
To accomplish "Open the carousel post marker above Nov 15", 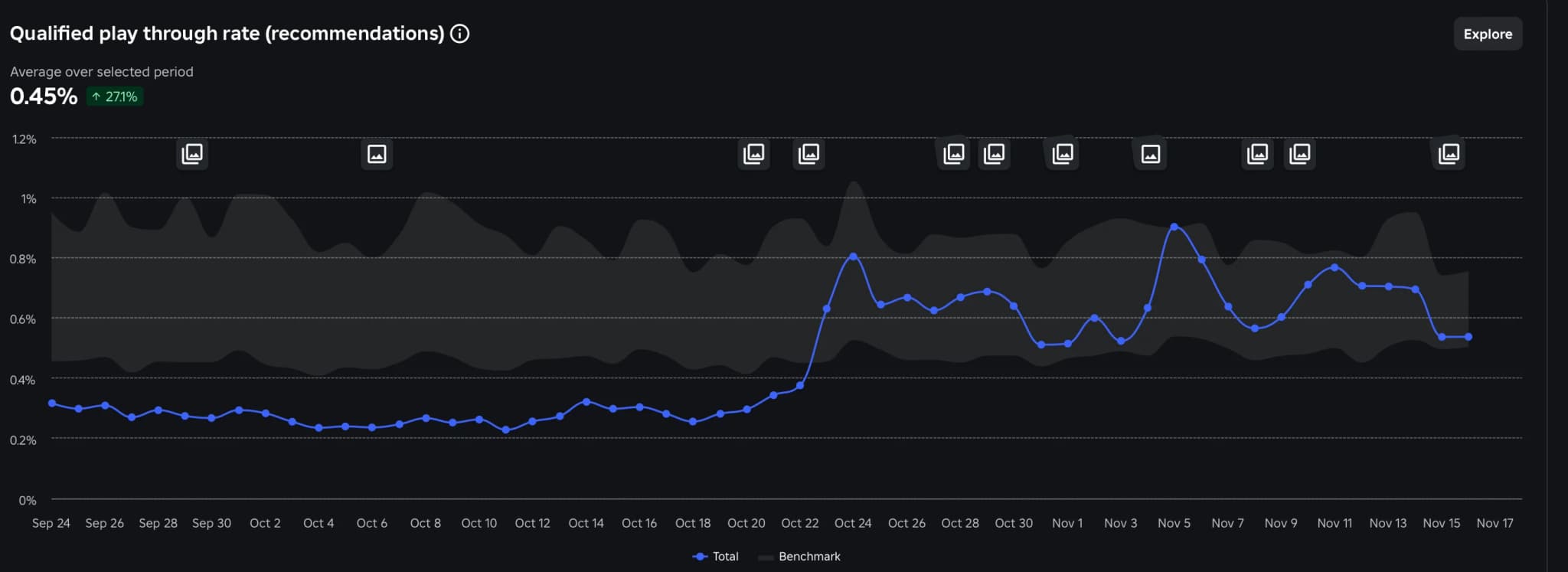I will coord(1449,154).
